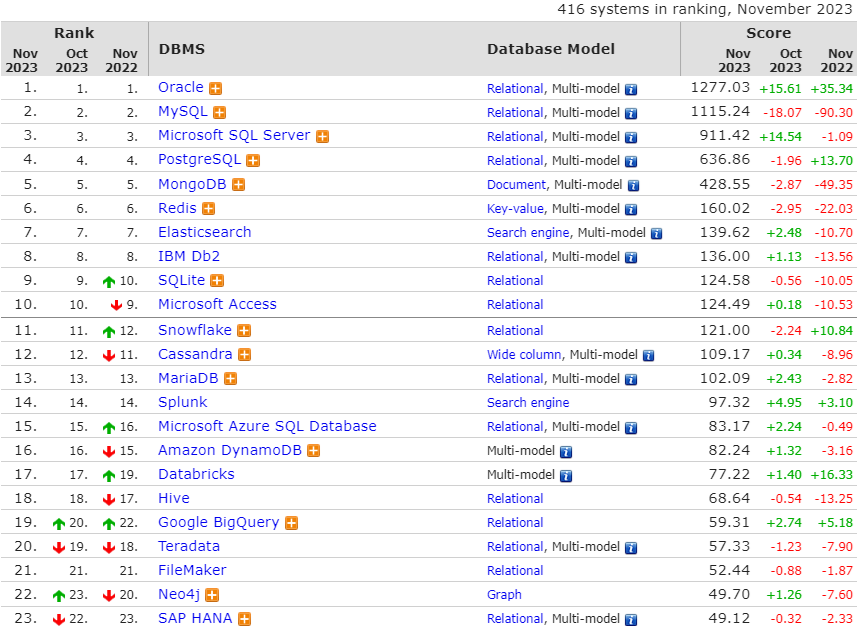
Task: Open the Microsoft Azure SQL Database link
Action: click(x=267, y=426)
